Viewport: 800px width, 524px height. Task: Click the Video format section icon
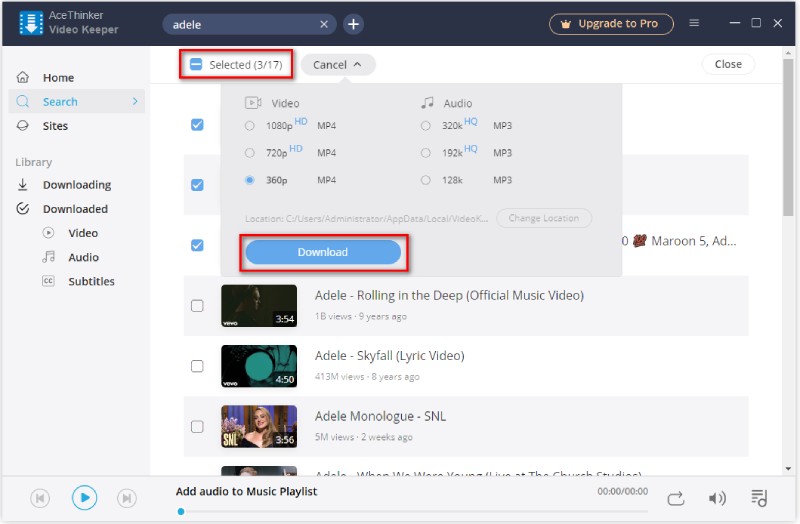click(x=253, y=103)
